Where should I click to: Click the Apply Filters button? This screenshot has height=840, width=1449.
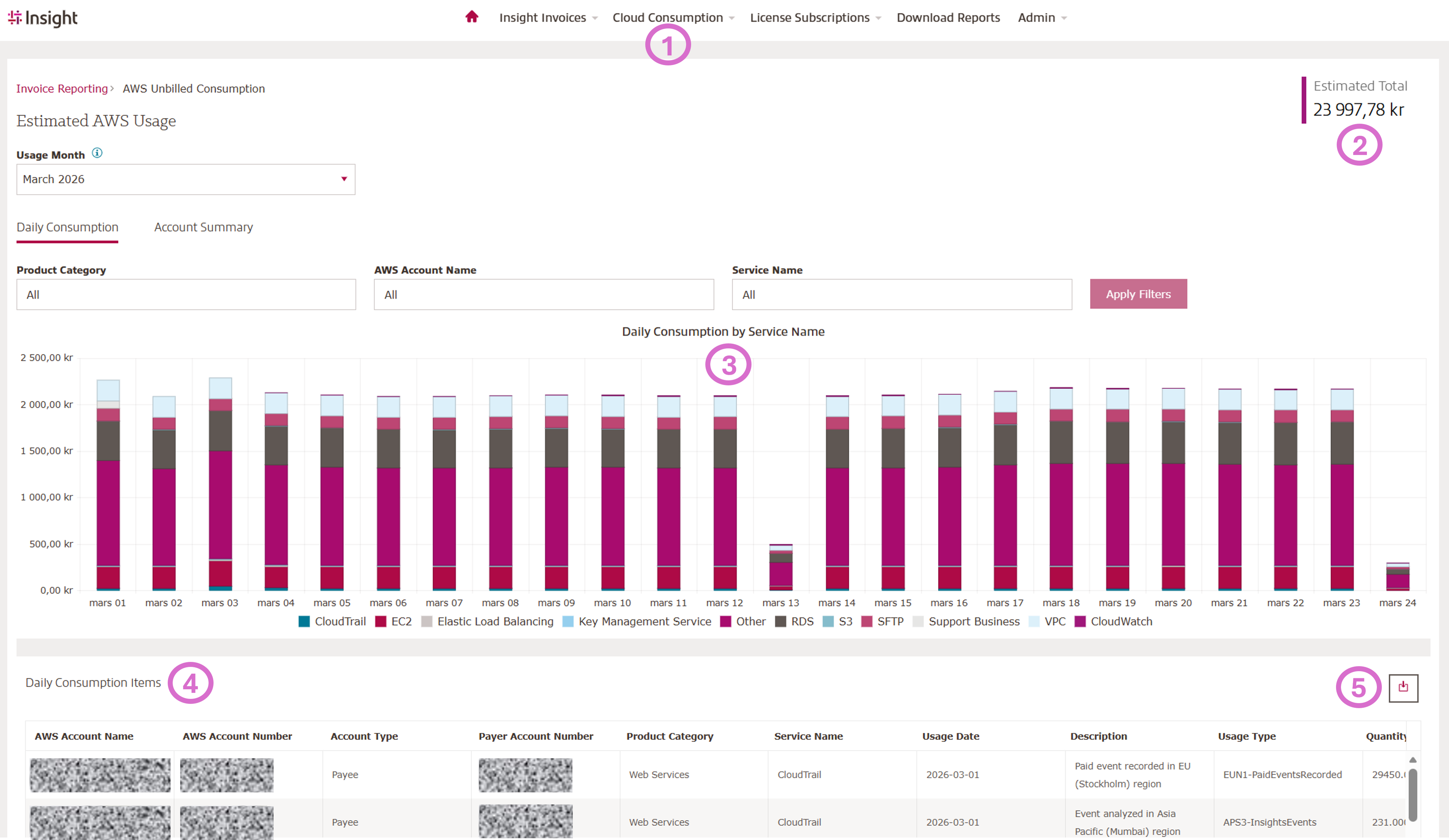[x=1137, y=294]
